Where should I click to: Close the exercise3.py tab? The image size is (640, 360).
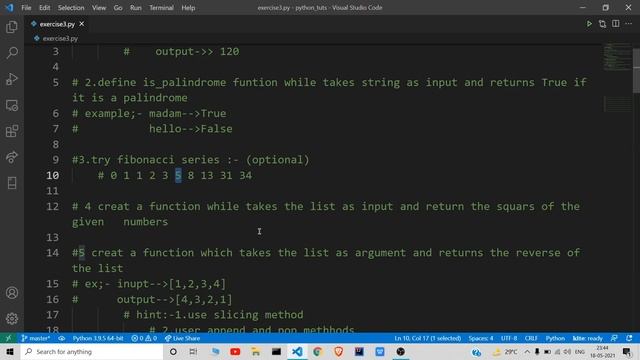click(x=82, y=24)
